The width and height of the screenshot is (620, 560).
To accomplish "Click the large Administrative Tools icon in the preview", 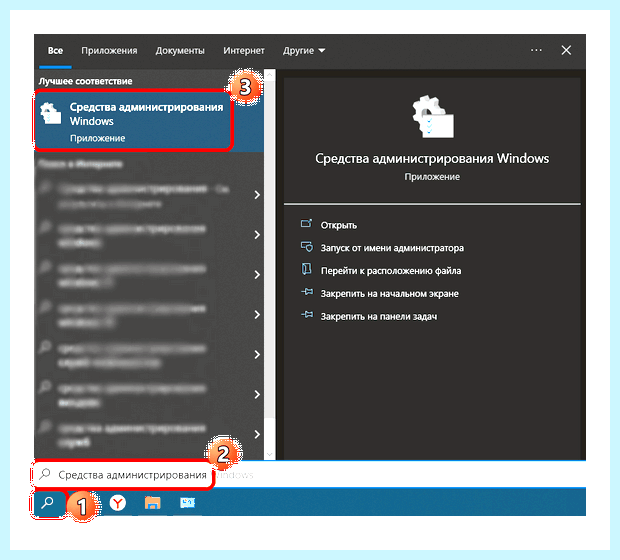I will (433, 117).
